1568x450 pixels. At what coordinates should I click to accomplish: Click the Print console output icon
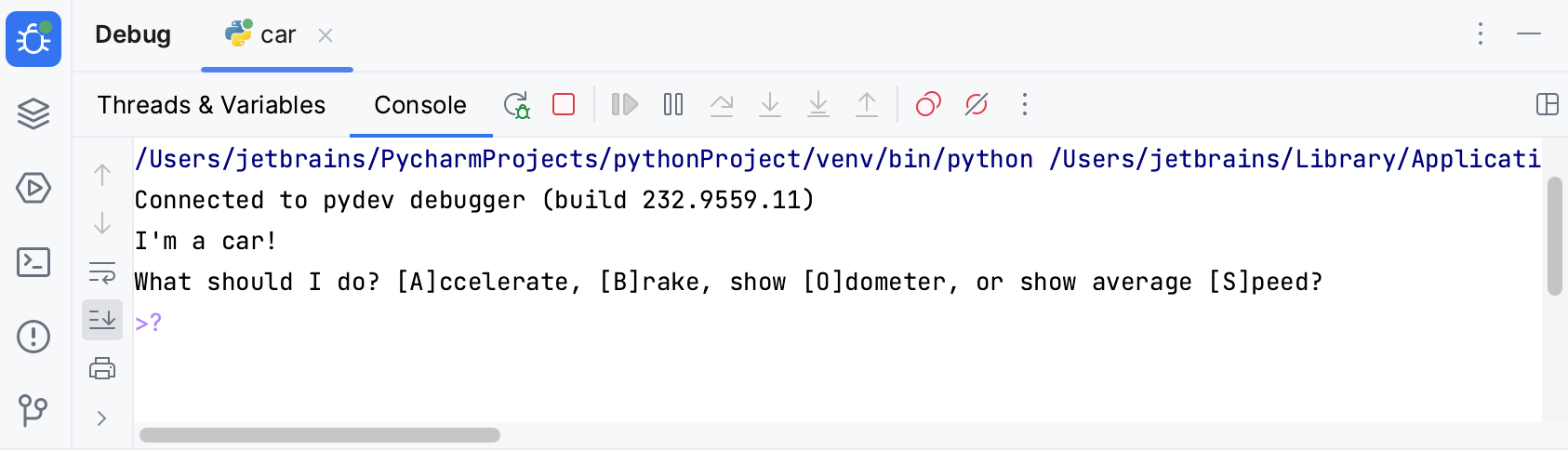[x=102, y=369]
